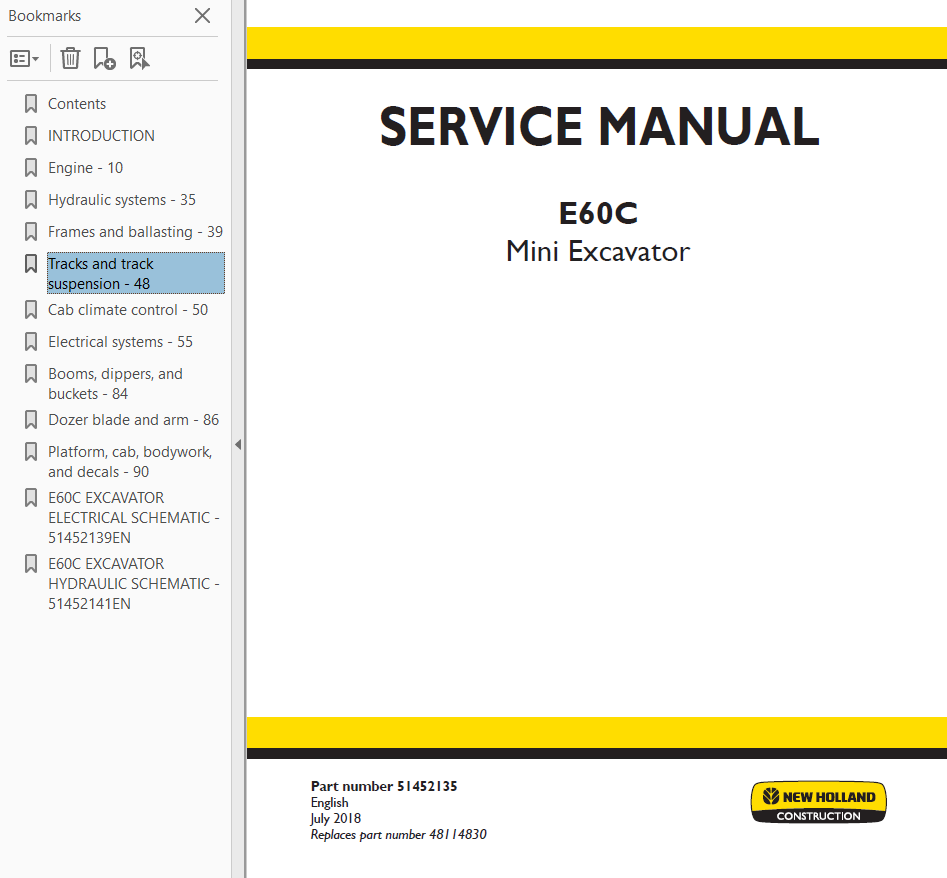947x878 pixels.
Task: Click bookmark icon beside Platform, cab, bodywork
Action: [31, 452]
